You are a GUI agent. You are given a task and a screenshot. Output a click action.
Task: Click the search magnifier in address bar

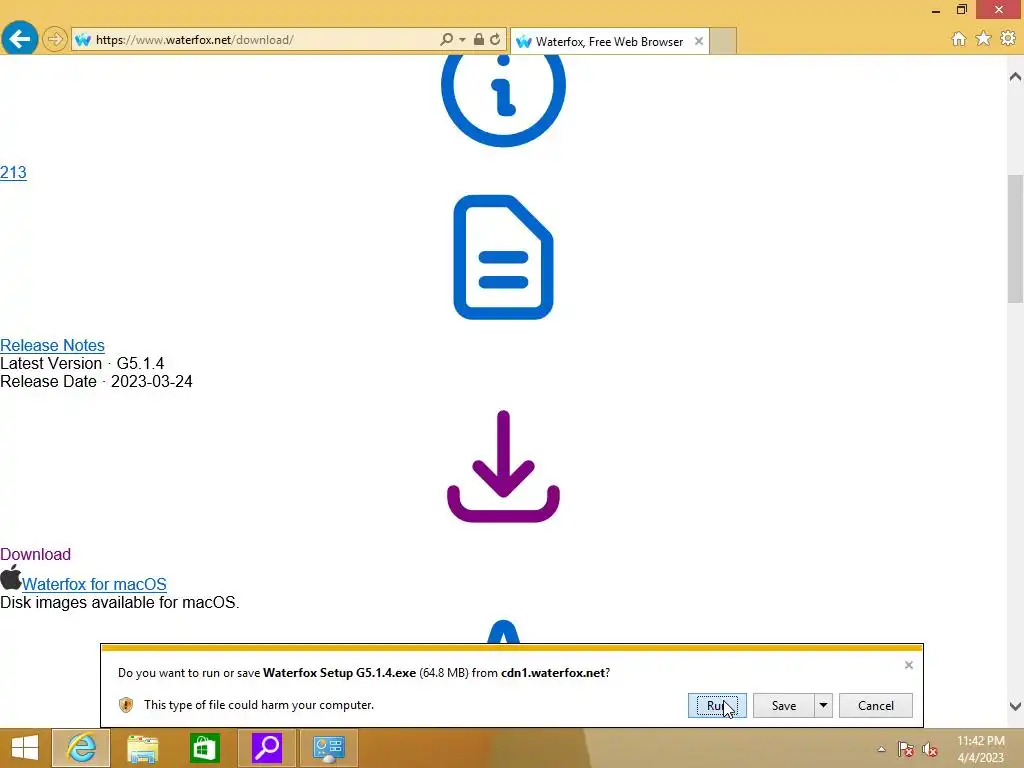click(x=447, y=39)
